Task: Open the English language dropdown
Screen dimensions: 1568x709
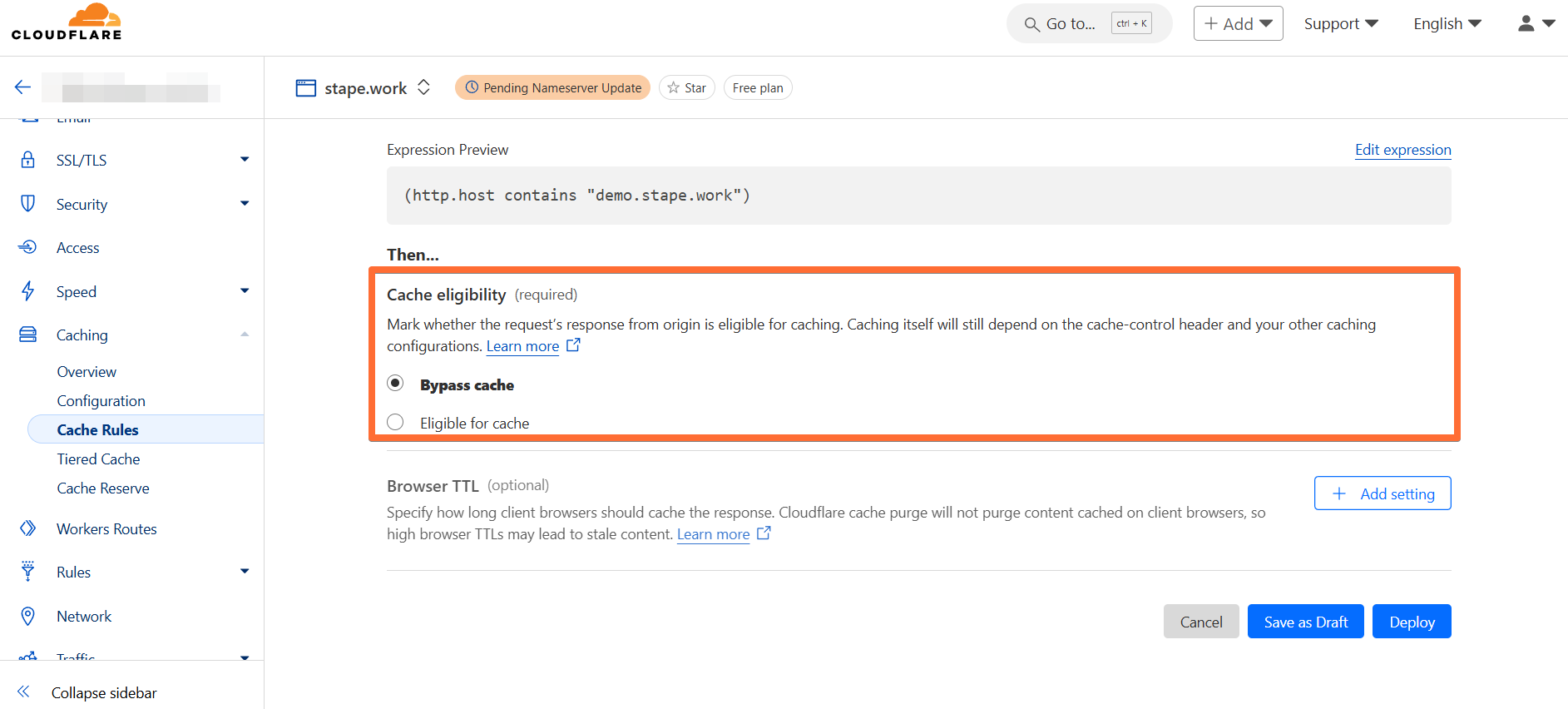Action: pyautogui.click(x=1447, y=23)
